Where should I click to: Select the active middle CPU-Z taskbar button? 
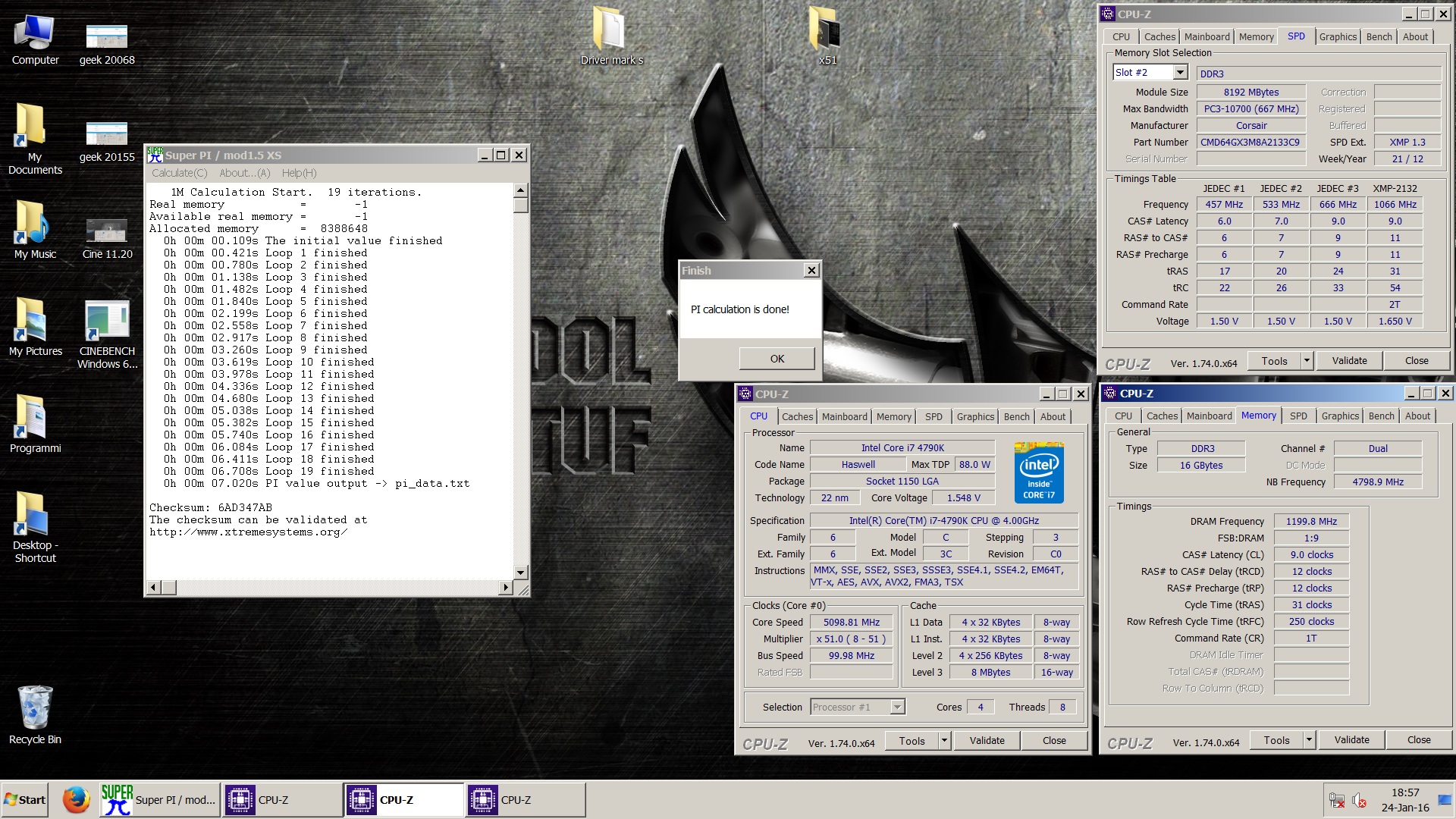403,800
